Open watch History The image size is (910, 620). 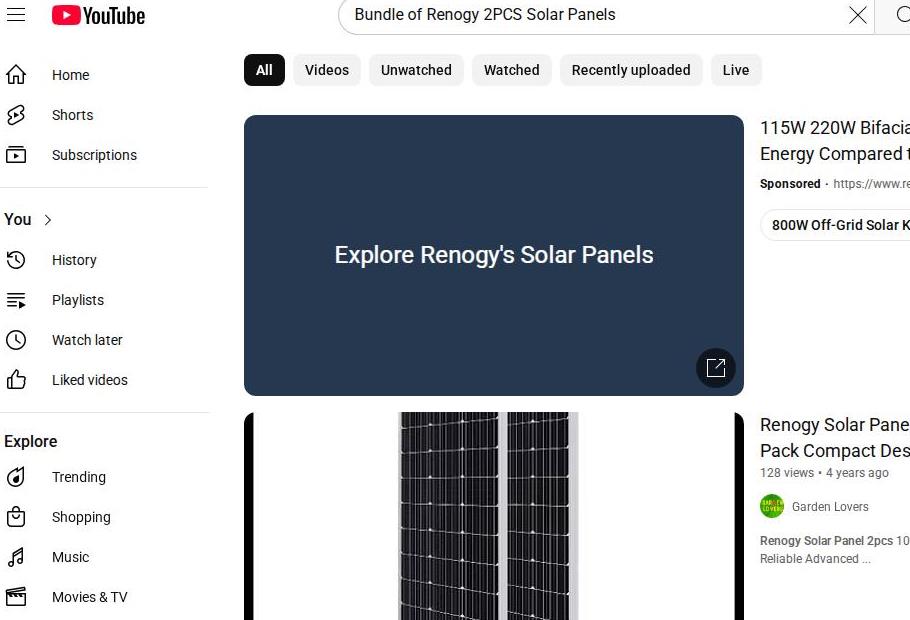tap(74, 260)
